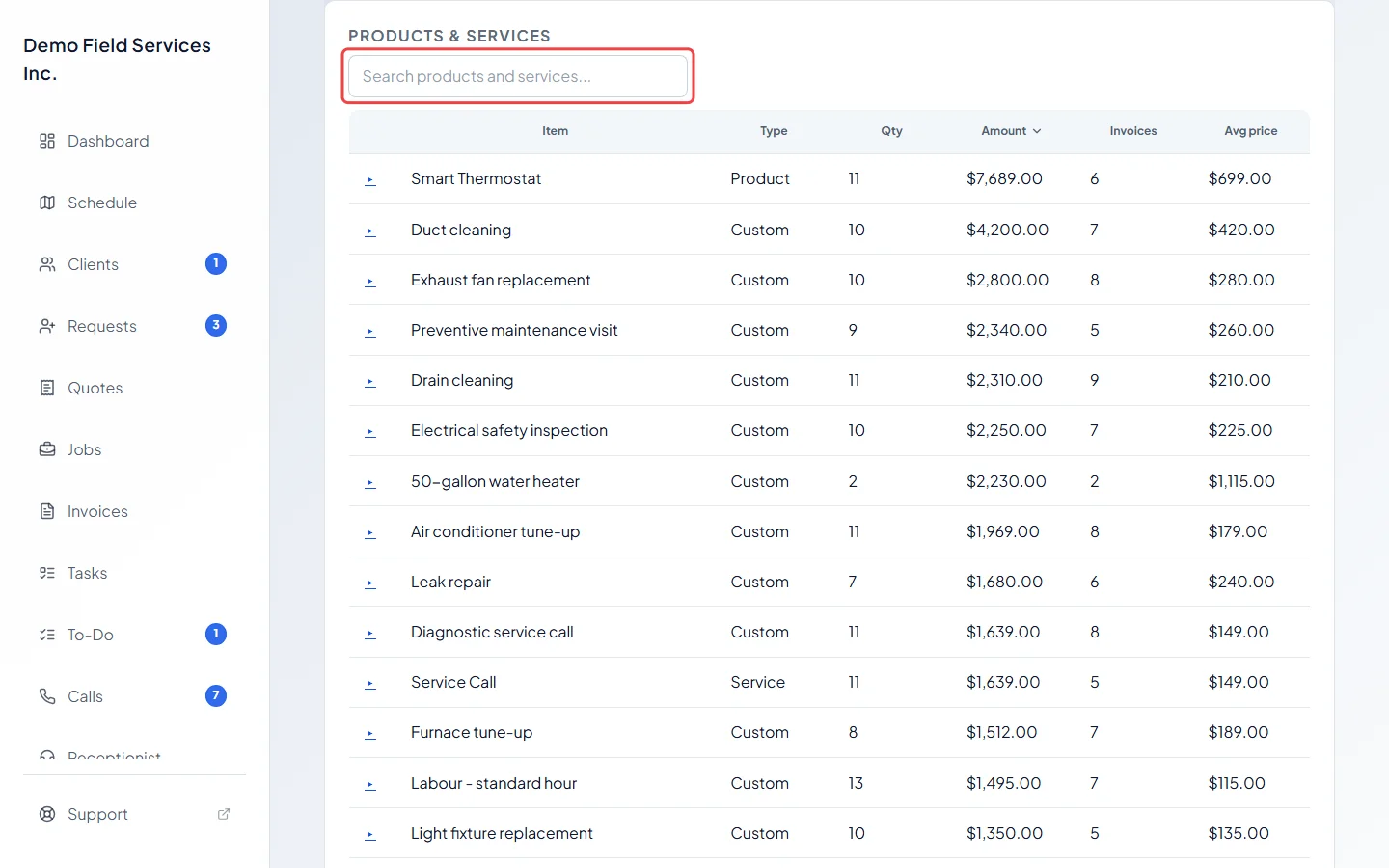Screen dimensions: 1389x868
Task: Open the Invoices section
Action: point(134,511)
